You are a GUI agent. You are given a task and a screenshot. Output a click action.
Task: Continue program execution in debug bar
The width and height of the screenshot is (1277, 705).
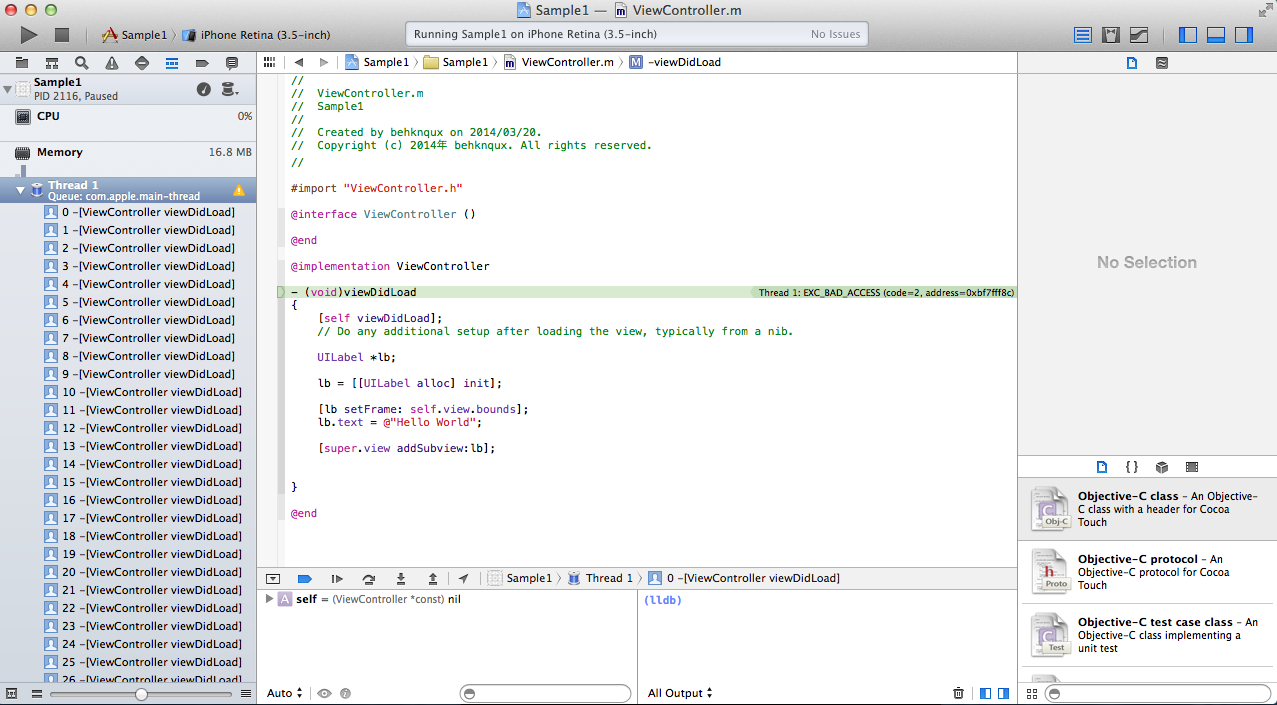[x=337, y=578]
